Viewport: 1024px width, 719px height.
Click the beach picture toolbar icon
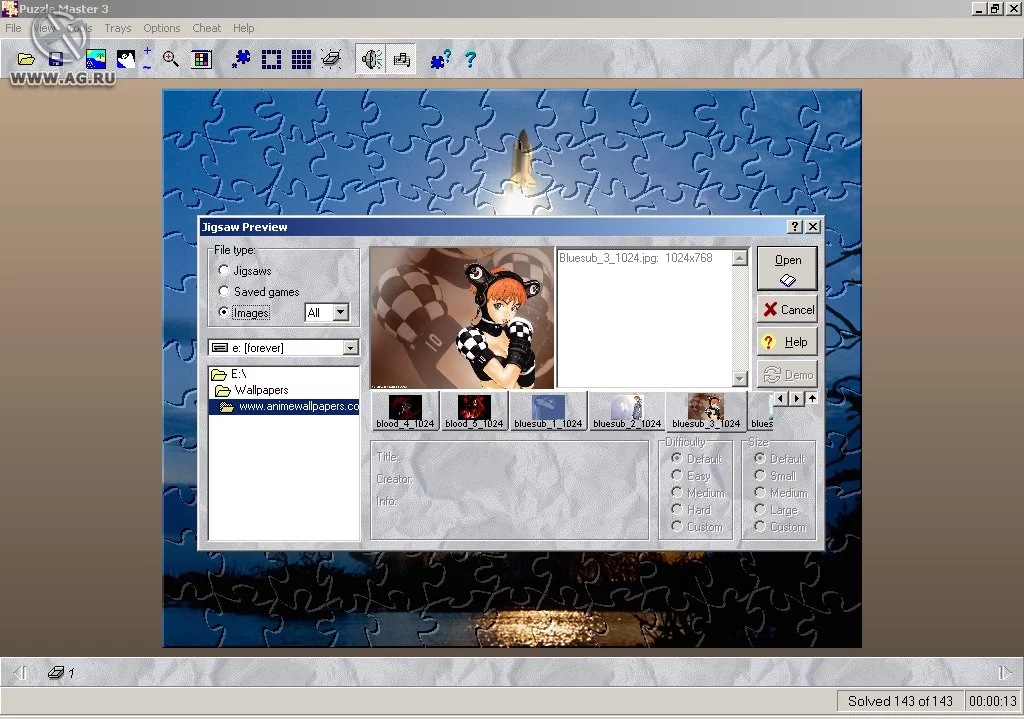pos(96,59)
